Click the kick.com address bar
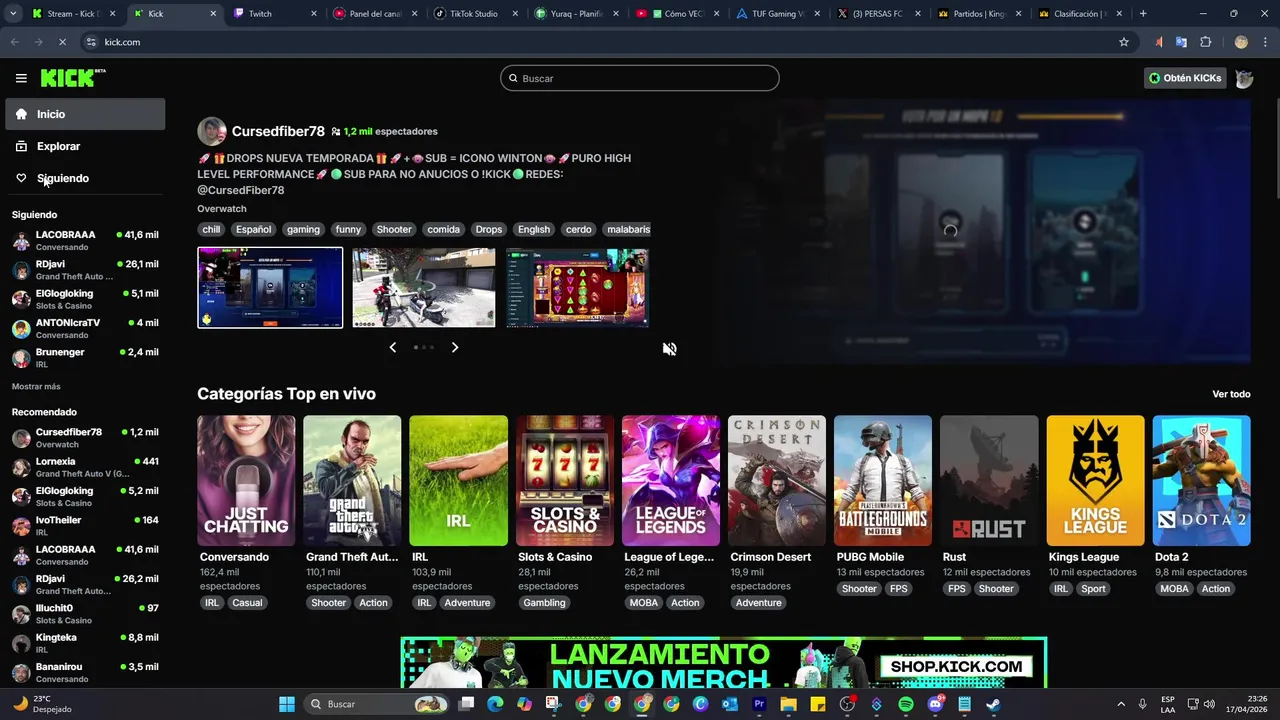Viewport: 1280px width, 720px height. click(600, 42)
